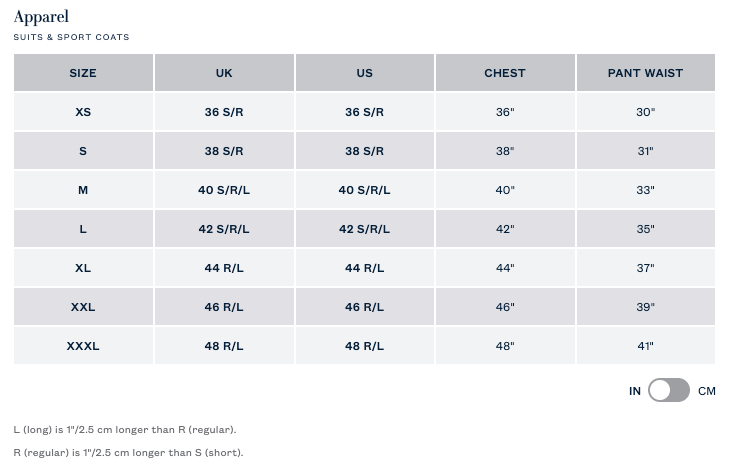Click the R (regular) length note
Image resolution: width=732 pixels, height=469 pixels.
(x=128, y=453)
